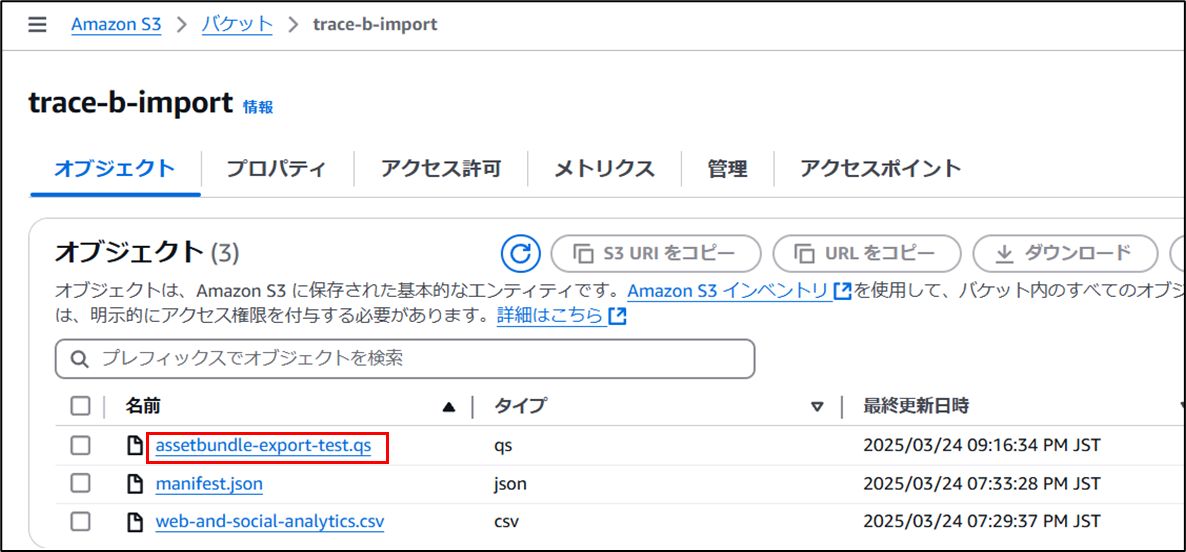Open the manifest.json object

click(210, 483)
